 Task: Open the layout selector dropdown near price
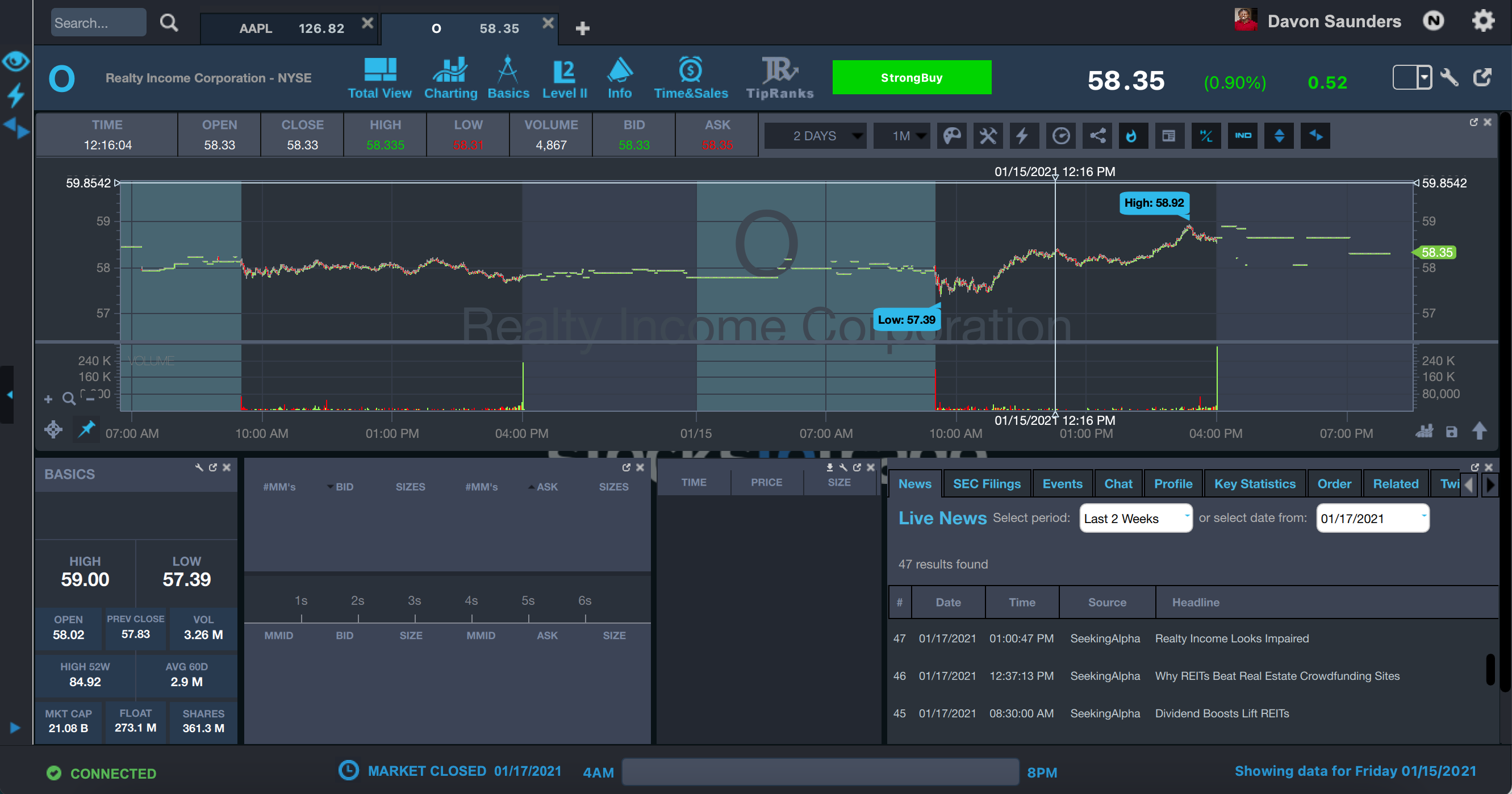[1424, 77]
